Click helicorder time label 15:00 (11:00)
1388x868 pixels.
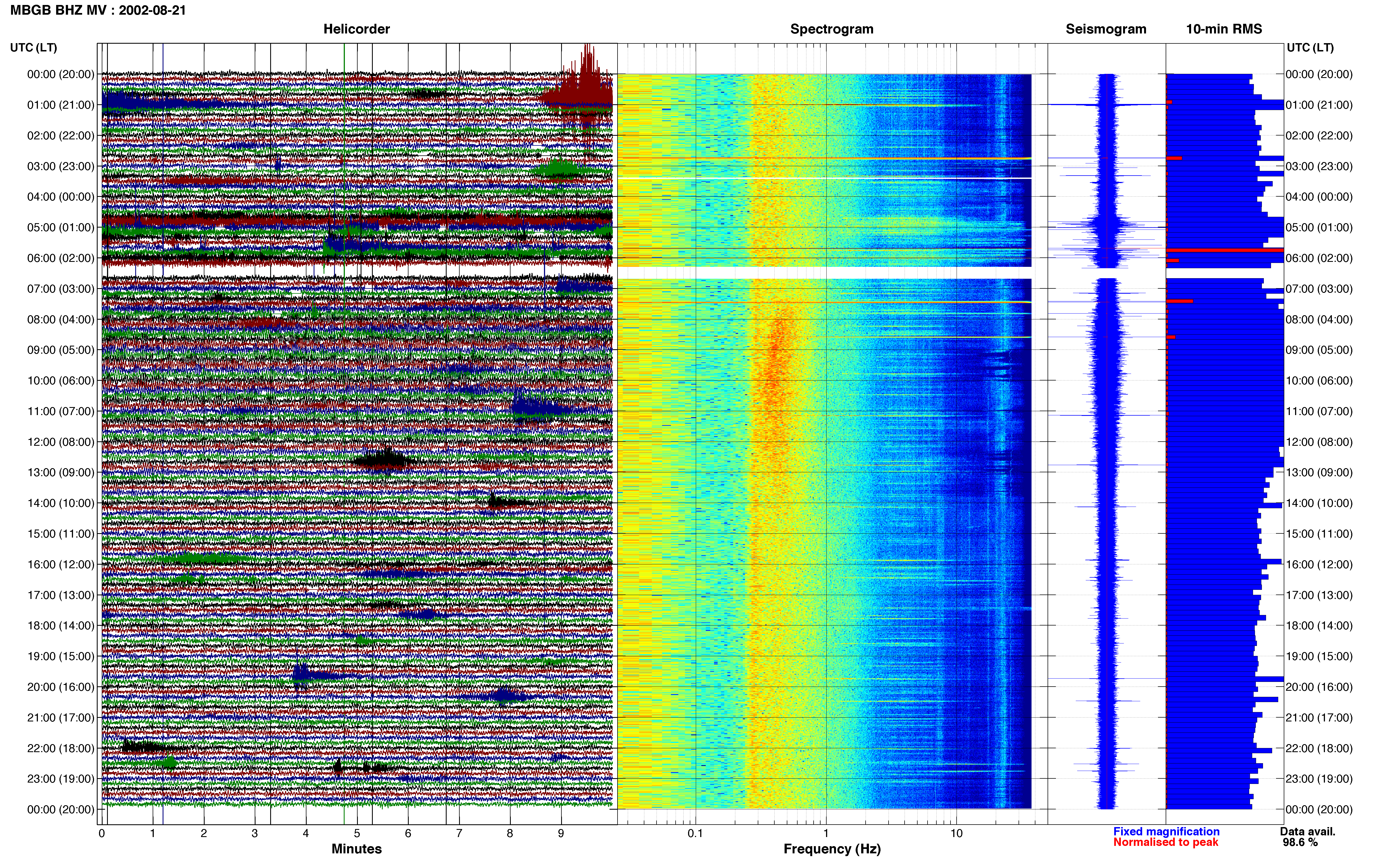[61, 534]
